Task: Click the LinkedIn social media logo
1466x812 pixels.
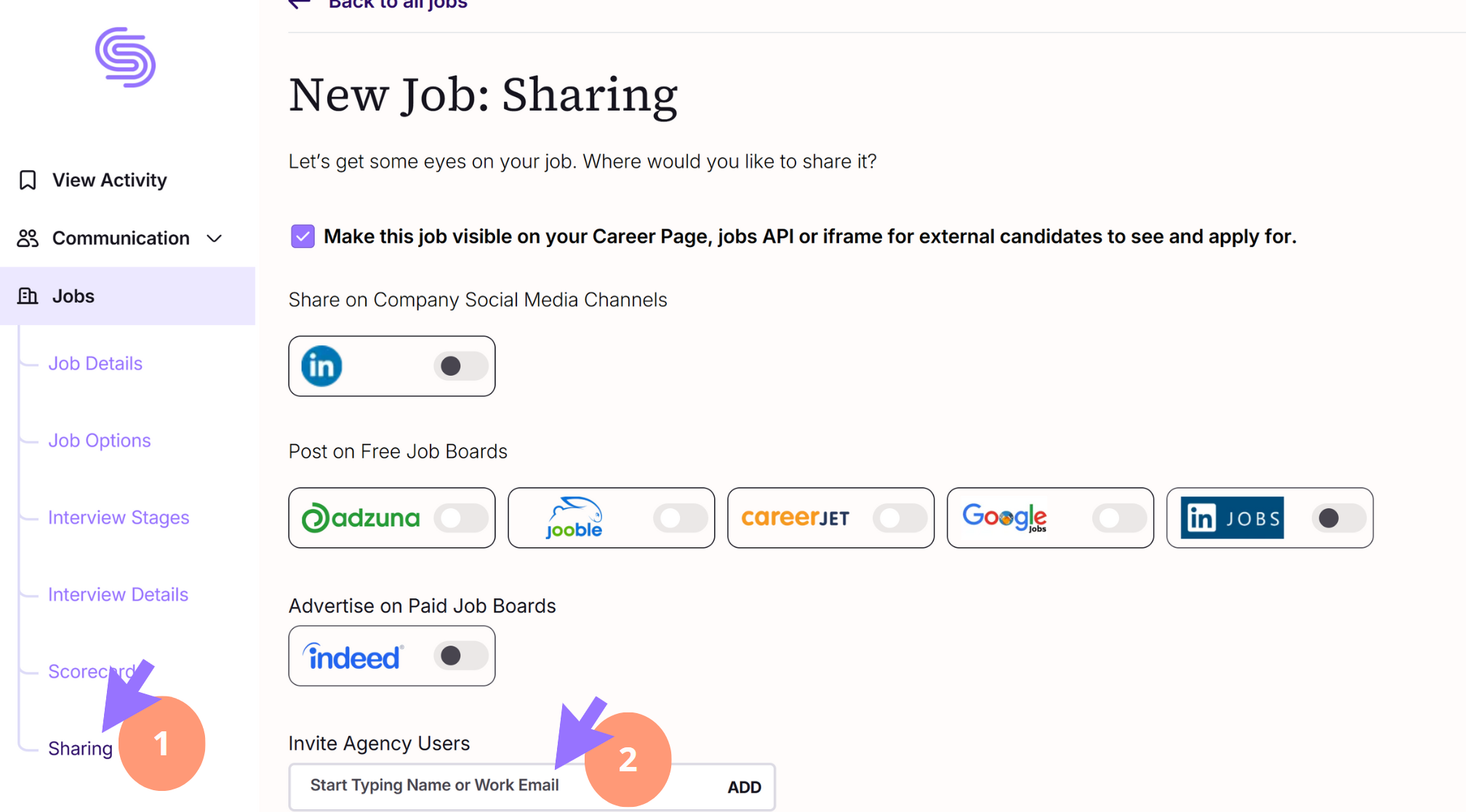Action: click(321, 366)
